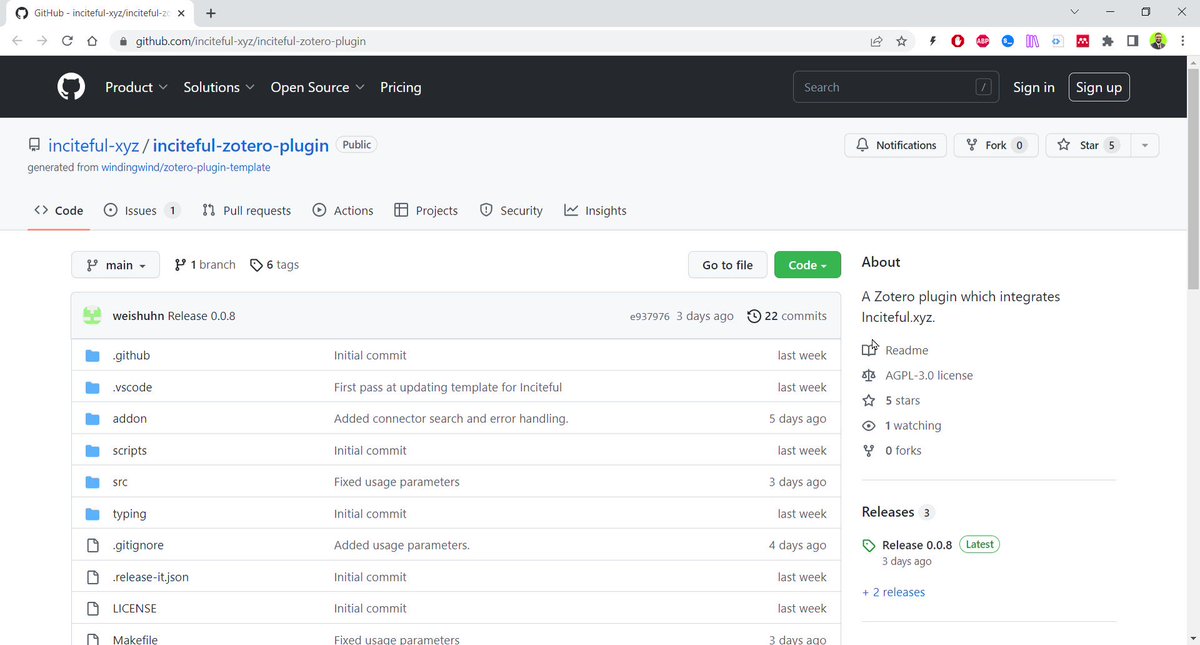
Task: Expand the Product menu
Action: click(x=136, y=87)
